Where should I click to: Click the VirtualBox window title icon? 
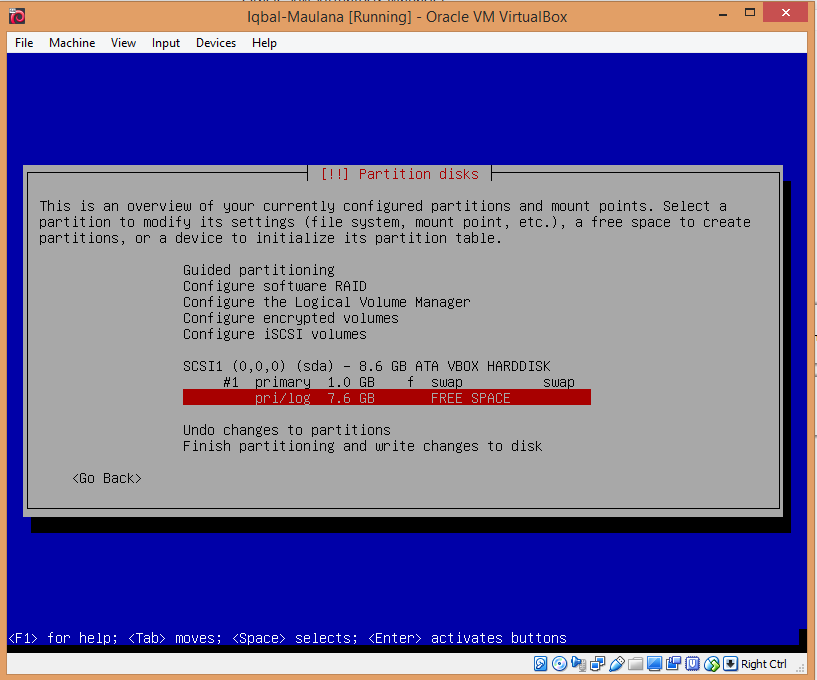(17, 16)
